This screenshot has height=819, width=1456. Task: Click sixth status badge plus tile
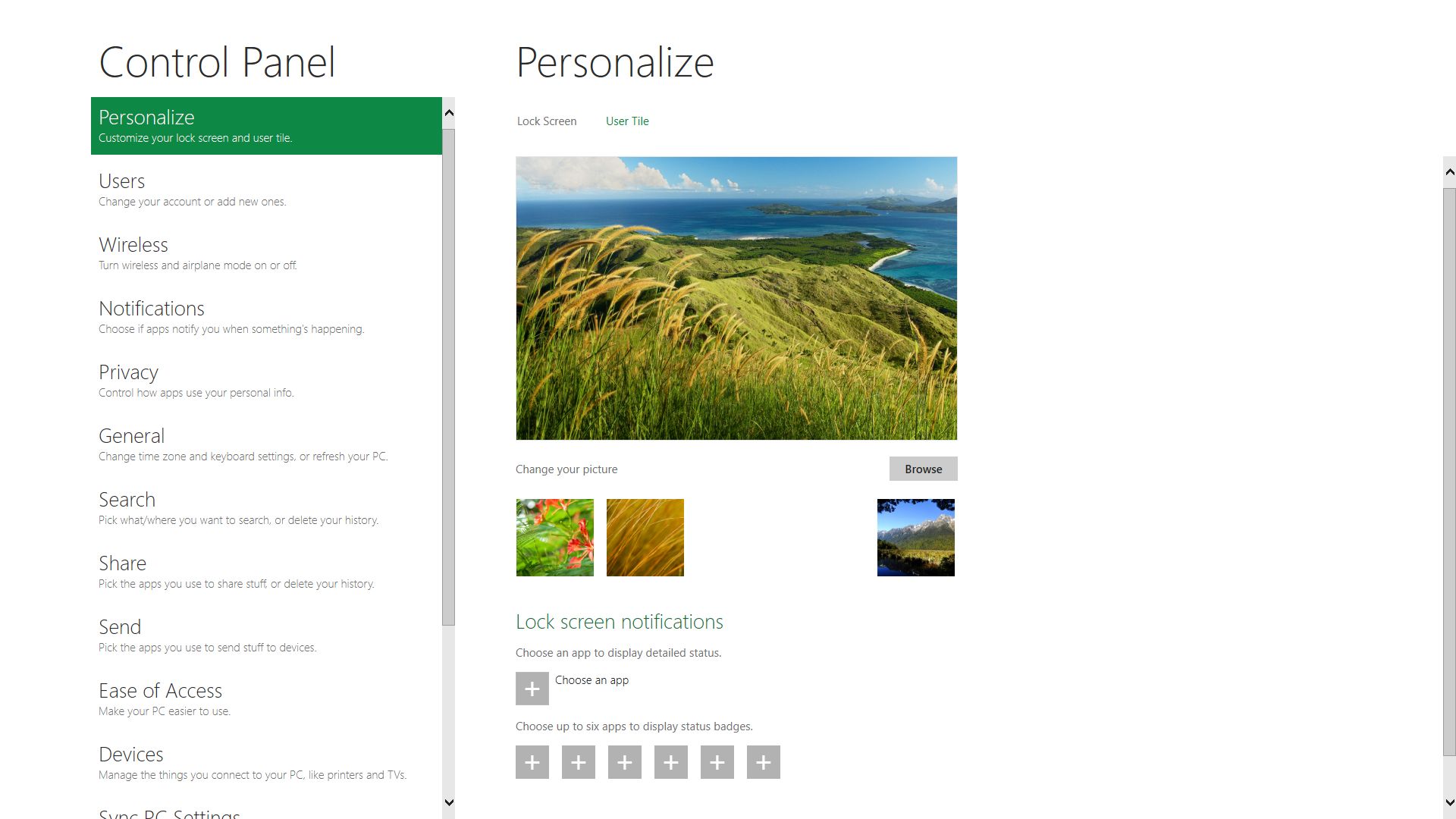point(764,762)
